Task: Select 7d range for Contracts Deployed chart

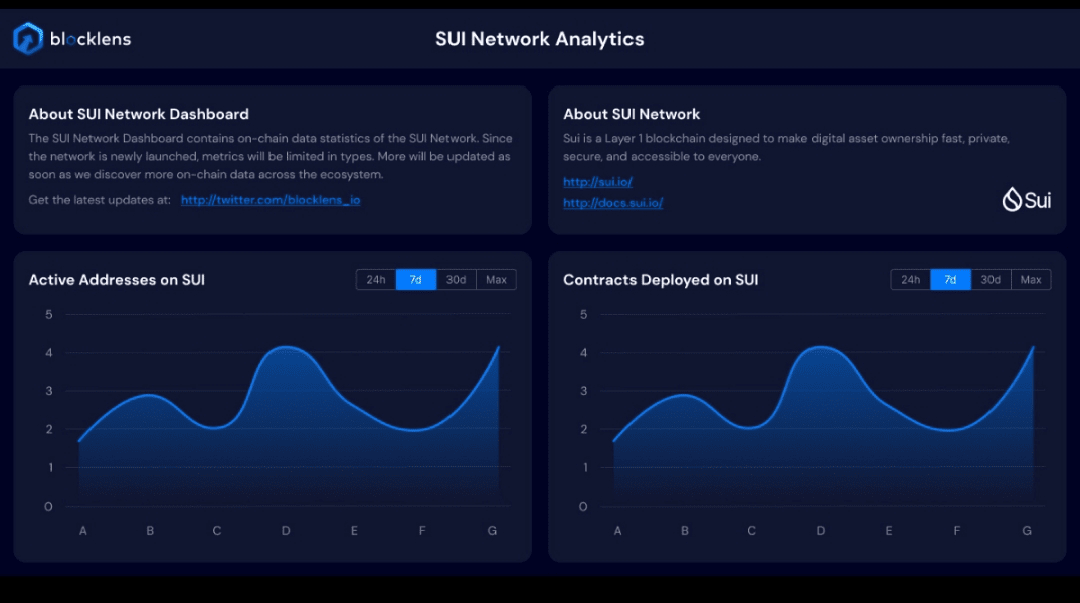Action: 951,280
